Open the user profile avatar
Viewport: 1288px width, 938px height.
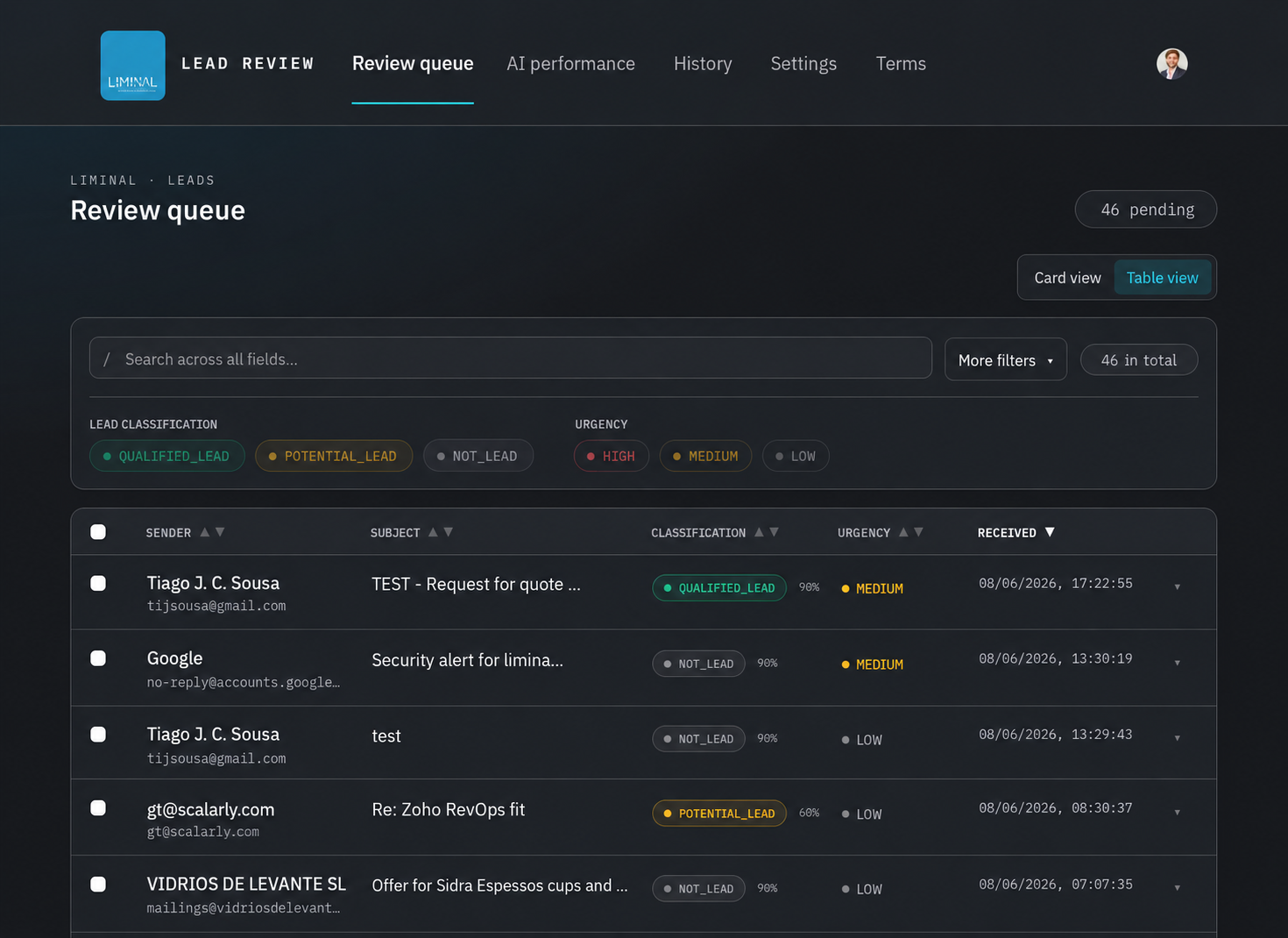(x=1171, y=64)
